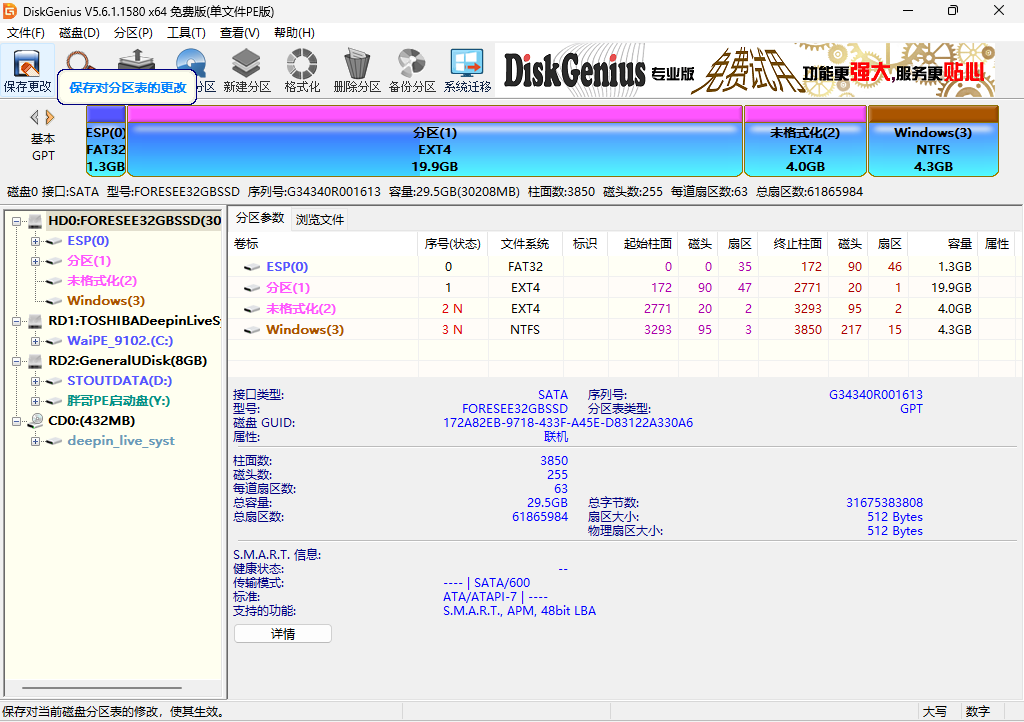Image resolution: width=1024 pixels, height=722 pixels.
Task: Click the CD0 optical drive icon
Action: pyautogui.click(x=36, y=421)
